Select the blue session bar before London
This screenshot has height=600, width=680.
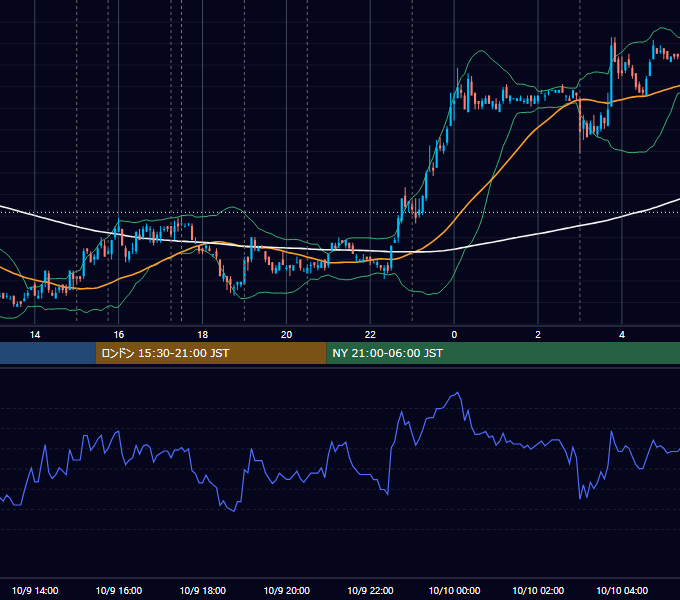coord(48,353)
